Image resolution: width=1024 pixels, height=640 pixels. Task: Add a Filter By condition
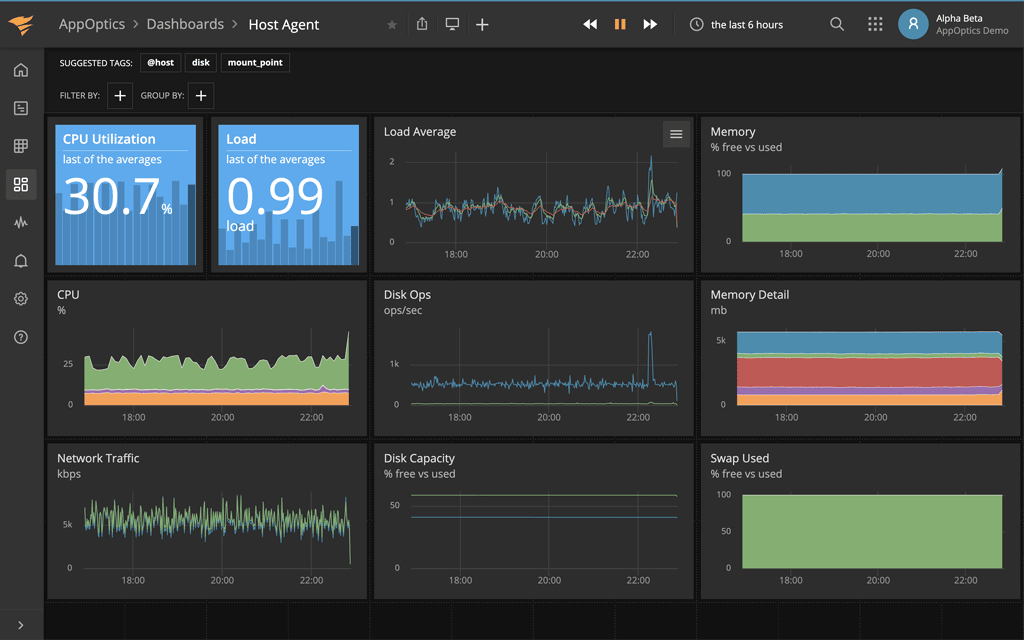coord(120,95)
